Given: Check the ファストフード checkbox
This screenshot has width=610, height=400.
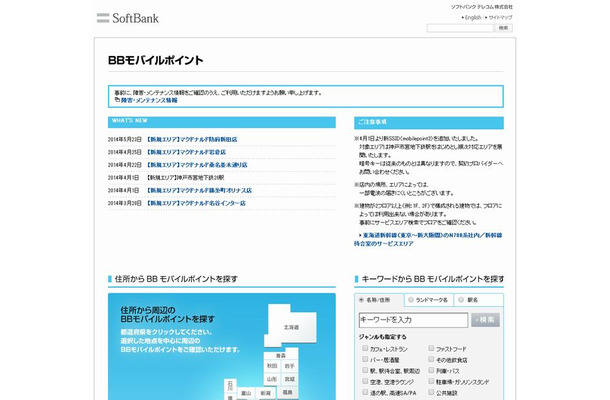Looking at the screenshot, I should point(431,348).
